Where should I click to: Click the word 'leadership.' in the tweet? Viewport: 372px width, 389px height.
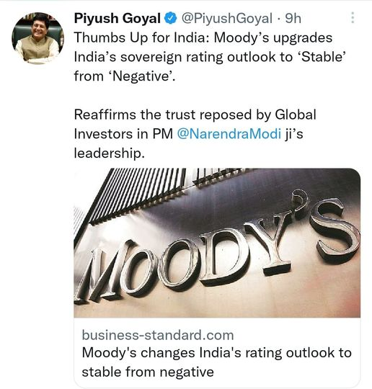tap(109, 154)
